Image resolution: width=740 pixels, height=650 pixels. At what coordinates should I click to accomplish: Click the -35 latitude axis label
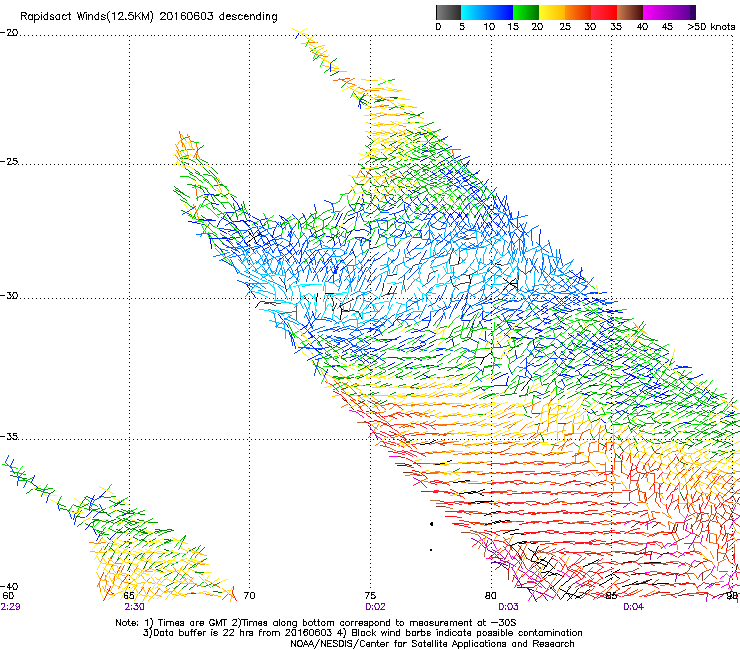[9, 436]
